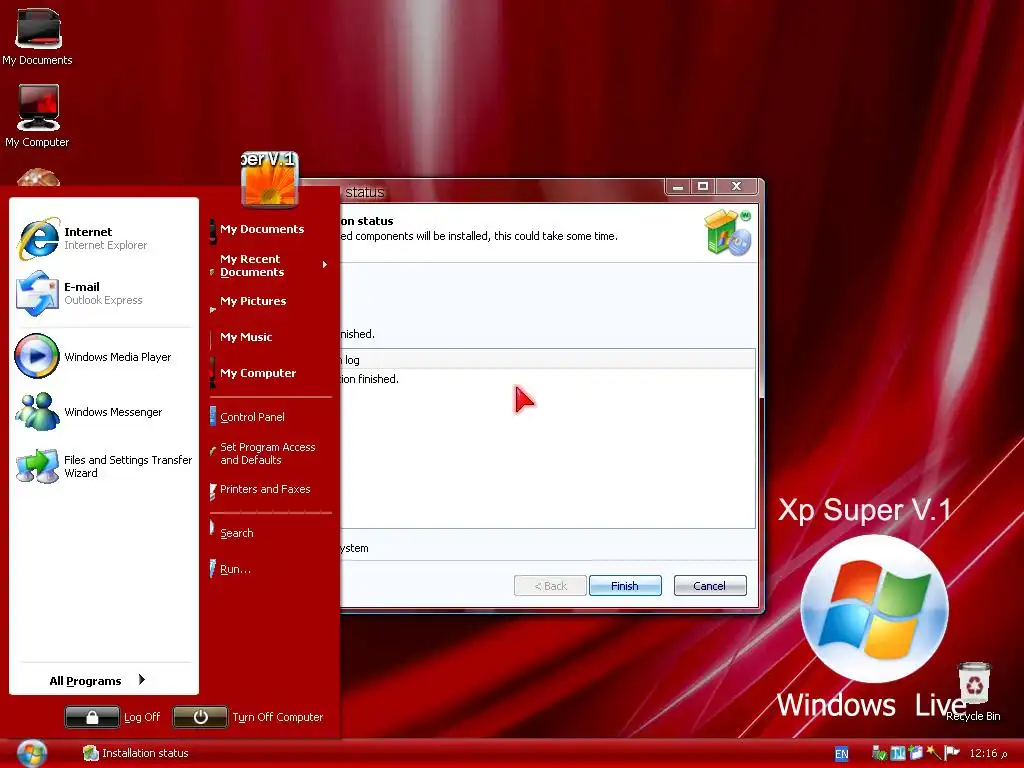This screenshot has width=1024, height=768.
Task: Click the log header row in the installer
Action: point(547,360)
